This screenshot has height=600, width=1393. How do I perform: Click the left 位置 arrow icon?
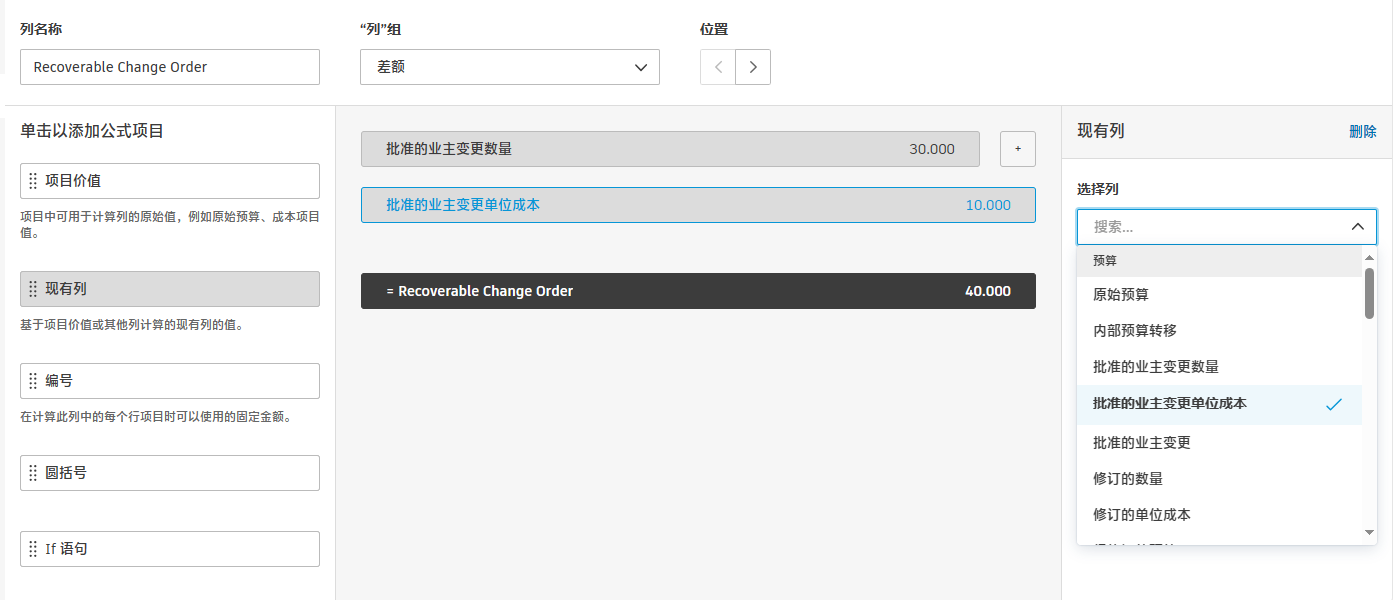(x=717, y=67)
